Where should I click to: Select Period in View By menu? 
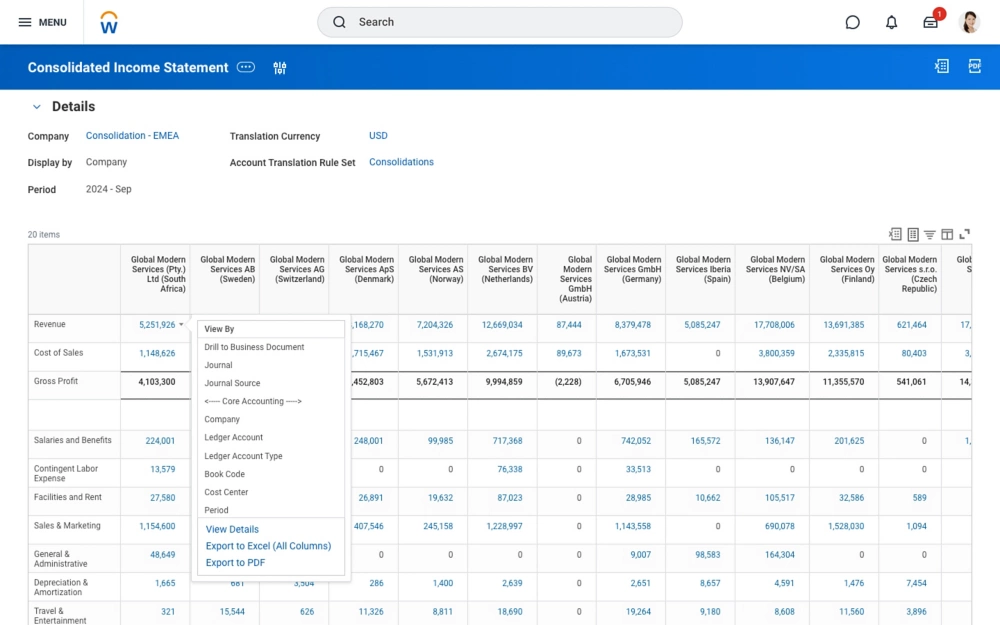pos(216,510)
